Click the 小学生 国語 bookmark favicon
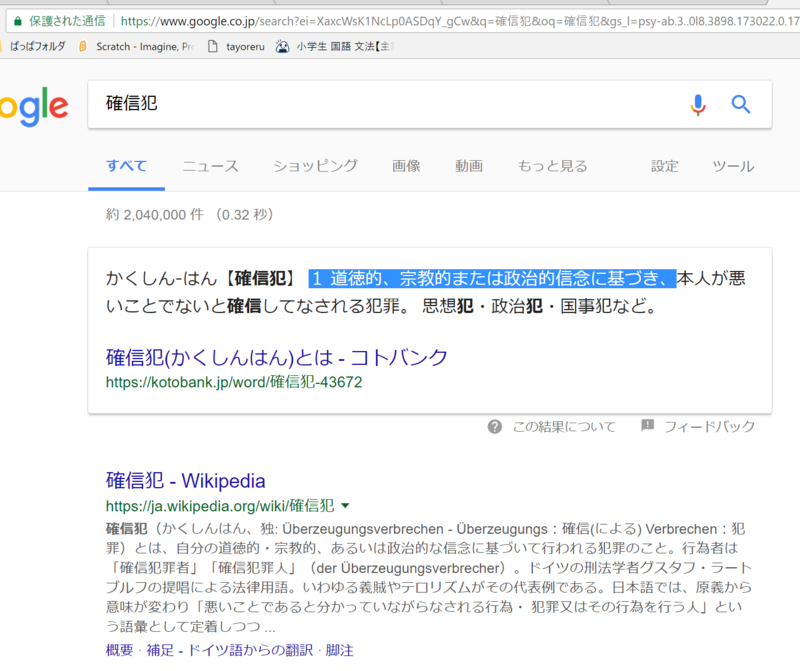Image resolution: width=800 pixels, height=671 pixels. pos(282,46)
